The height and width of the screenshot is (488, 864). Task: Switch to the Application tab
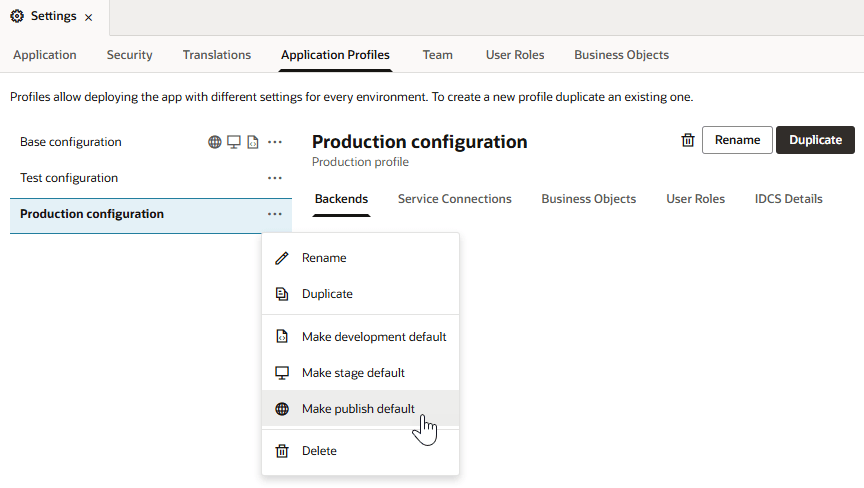coord(45,55)
